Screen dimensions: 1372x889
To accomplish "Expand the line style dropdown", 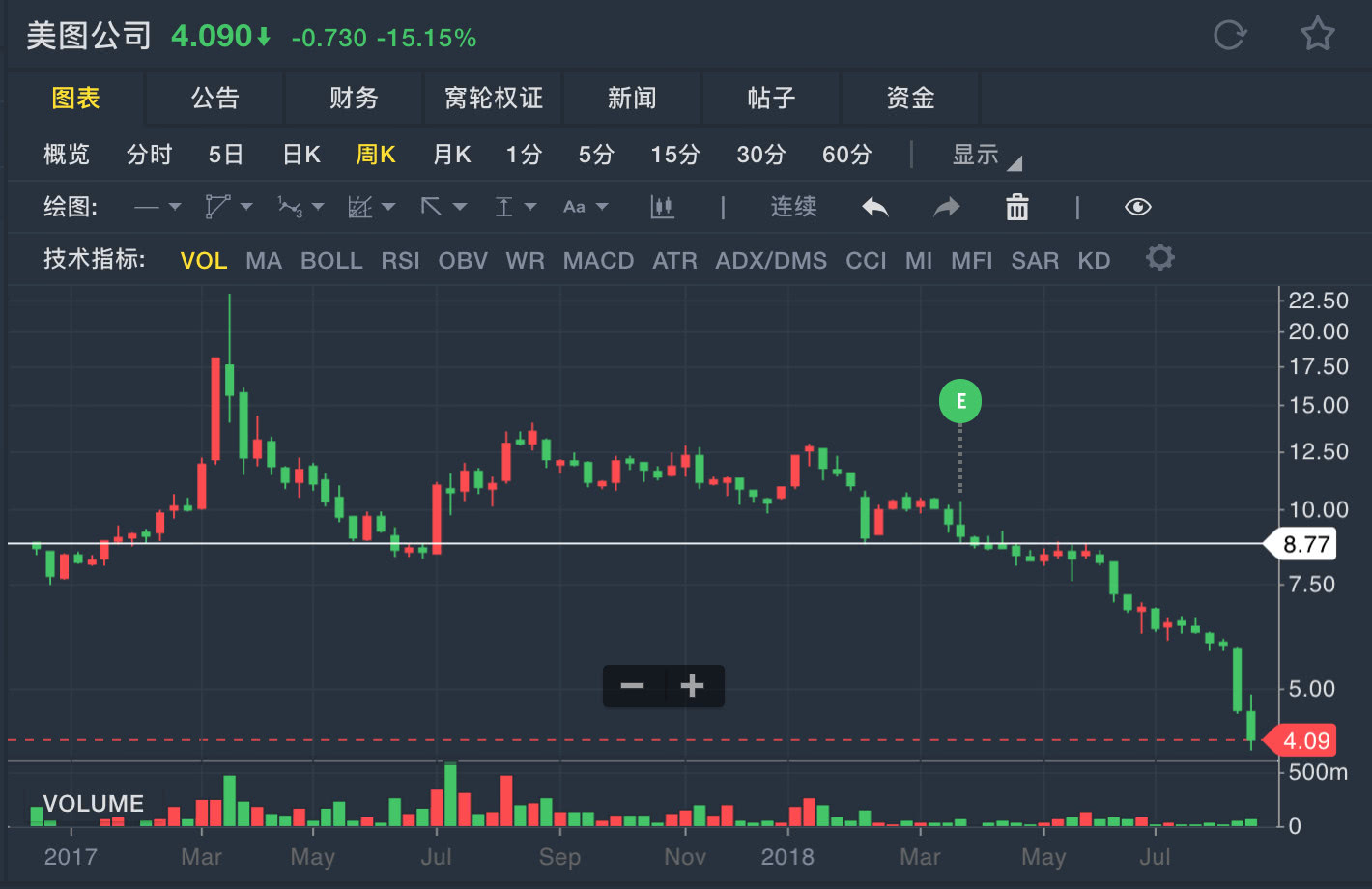I will [157, 207].
